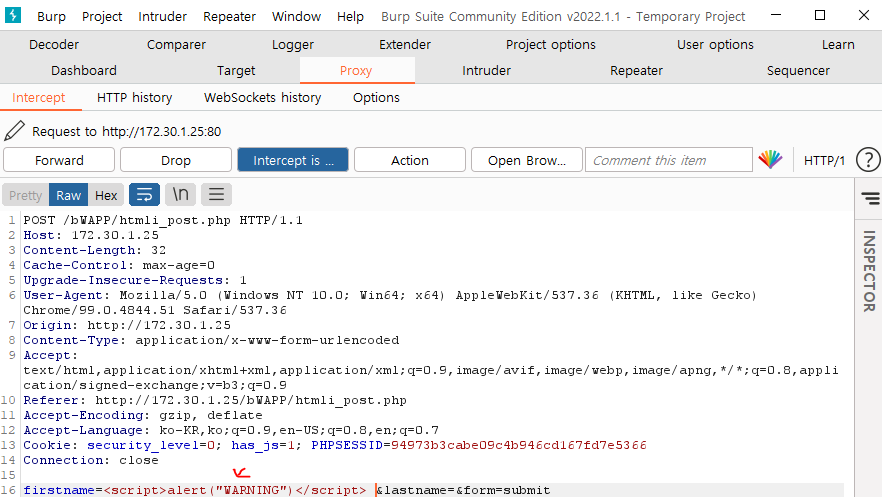
Task: Select the Pretty view tab
Action: (25, 195)
